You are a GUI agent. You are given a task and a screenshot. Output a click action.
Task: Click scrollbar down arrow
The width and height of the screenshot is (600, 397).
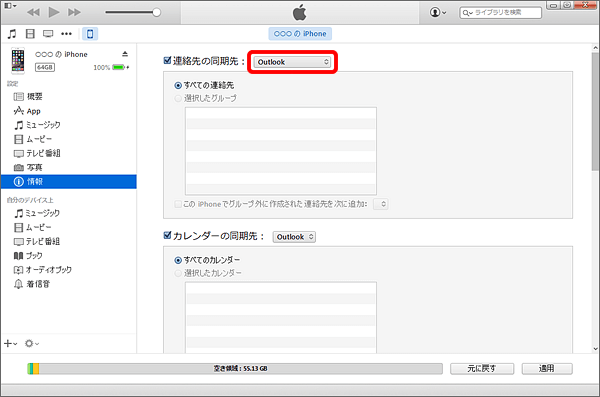click(595, 349)
